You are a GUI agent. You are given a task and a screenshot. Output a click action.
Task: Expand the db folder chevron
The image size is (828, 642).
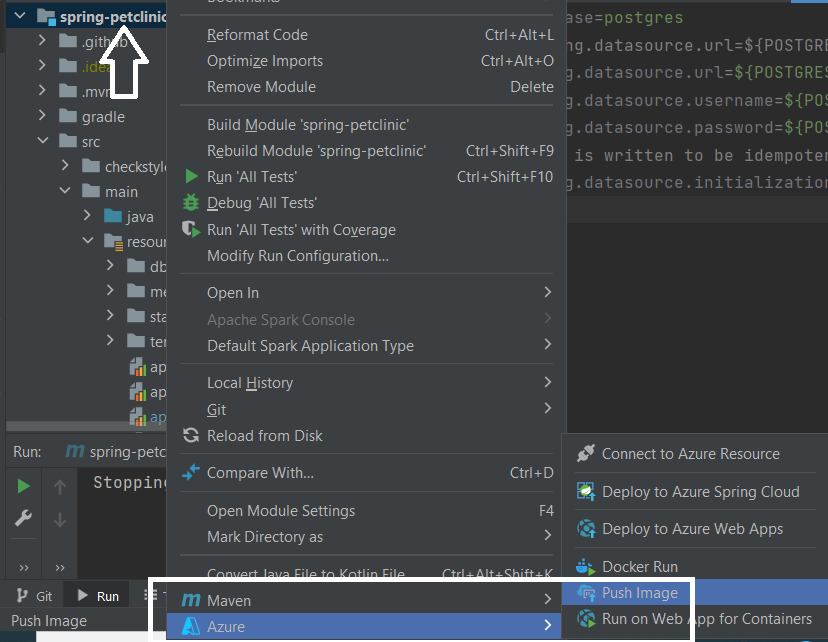[110, 265]
